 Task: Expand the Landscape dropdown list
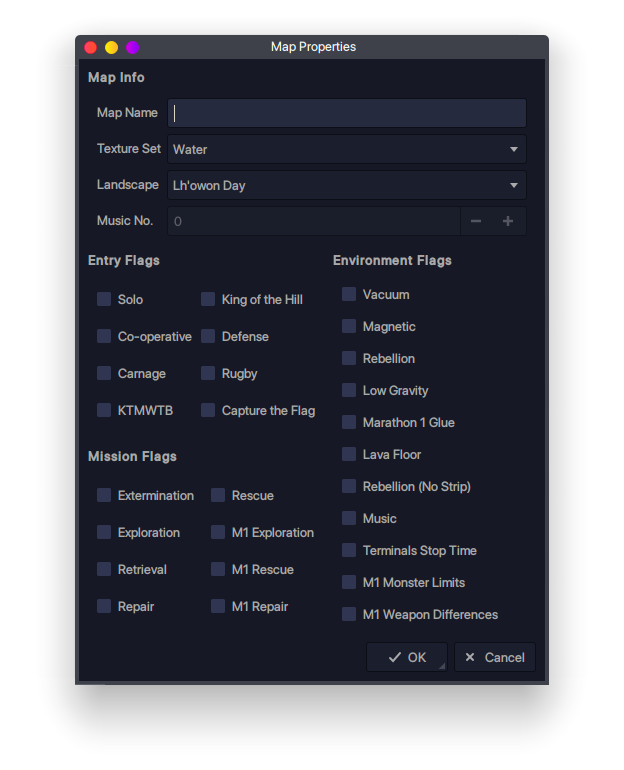(x=346, y=185)
